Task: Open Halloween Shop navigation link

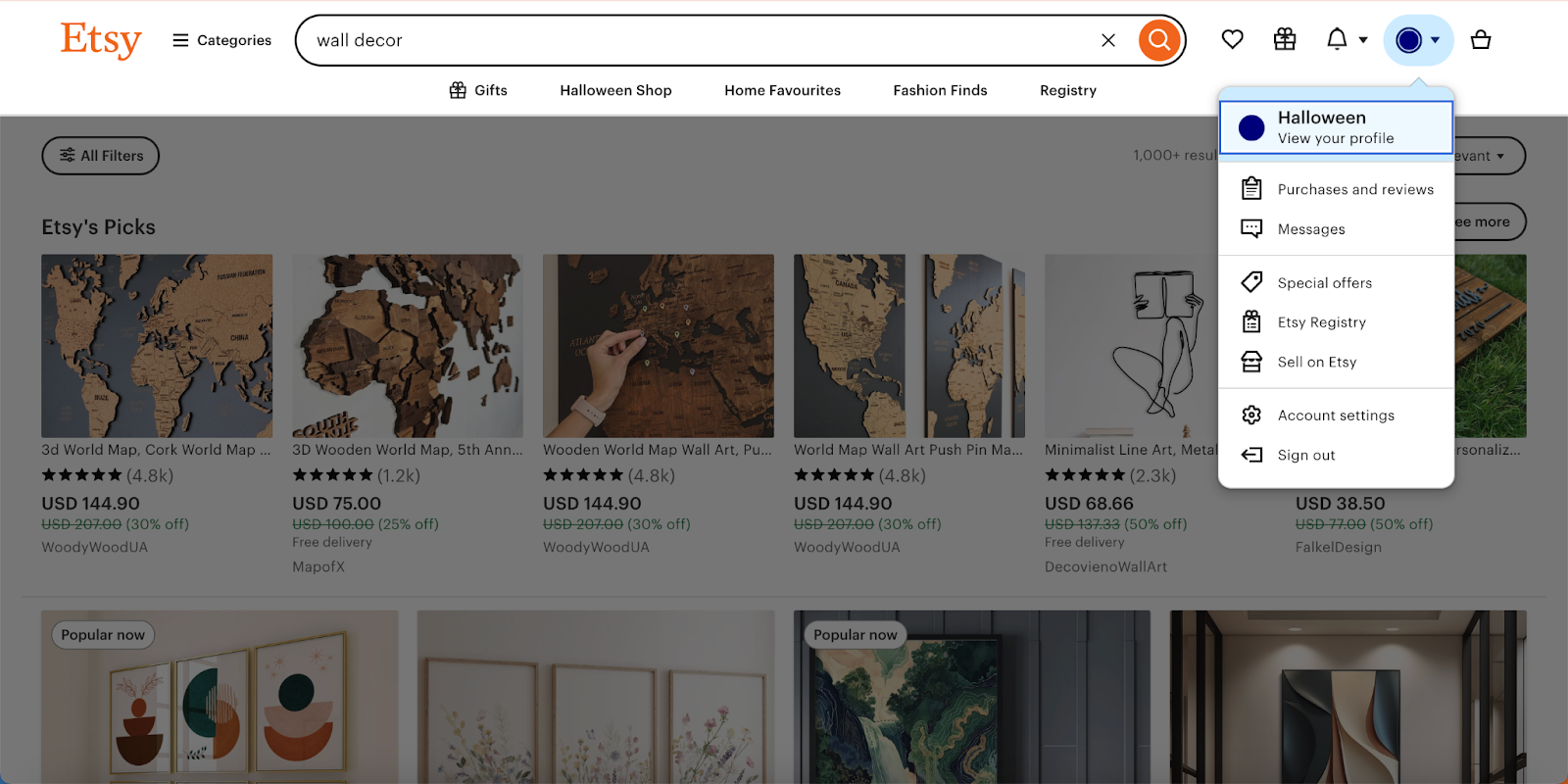Action: 615,90
